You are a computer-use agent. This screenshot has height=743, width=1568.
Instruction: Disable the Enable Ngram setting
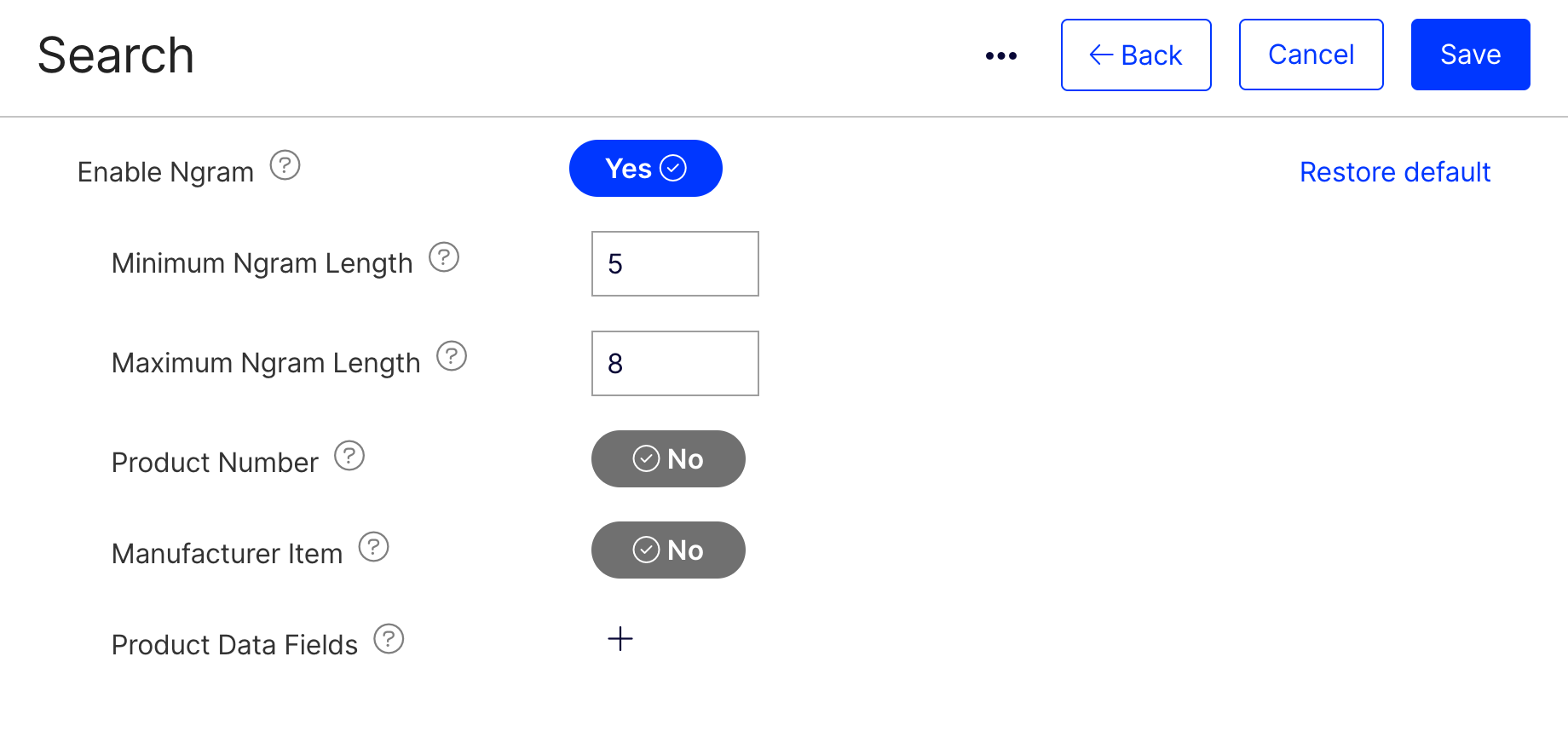pos(645,168)
